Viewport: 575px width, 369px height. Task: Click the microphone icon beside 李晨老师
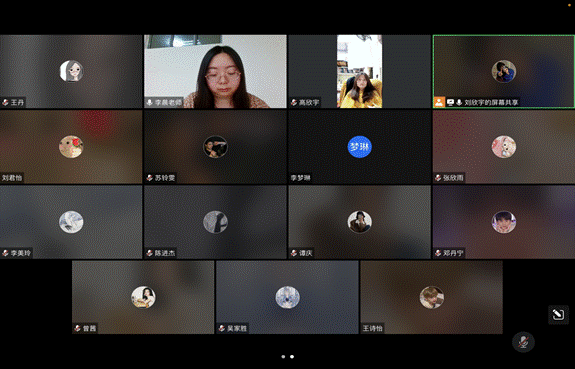[x=150, y=102]
